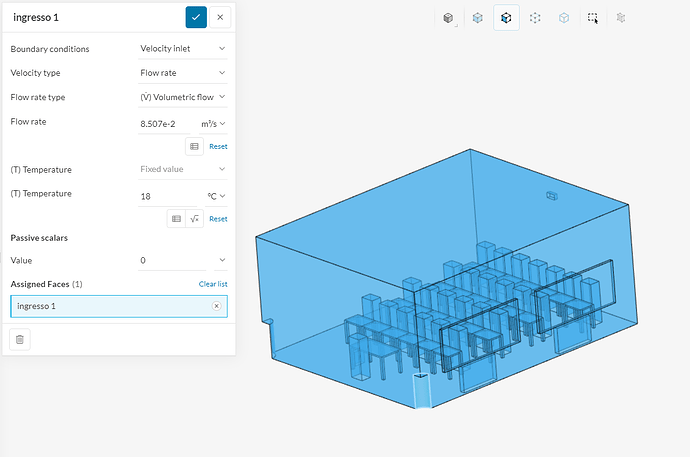The width and height of the screenshot is (690, 457).
Task: Confirm the ingresso 1 settings
Action: (x=196, y=17)
